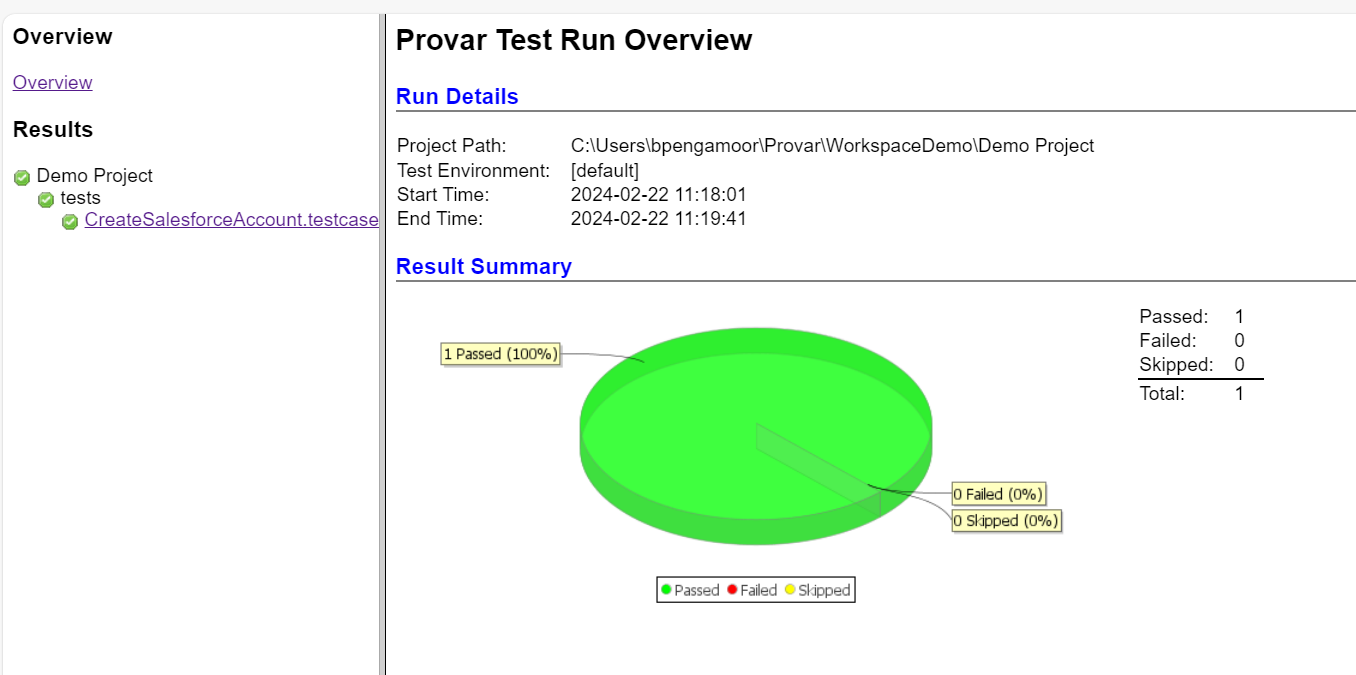This screenshot has width=1356, height=675.
Task: Select the tests tree row
Action: pos(69,198)
